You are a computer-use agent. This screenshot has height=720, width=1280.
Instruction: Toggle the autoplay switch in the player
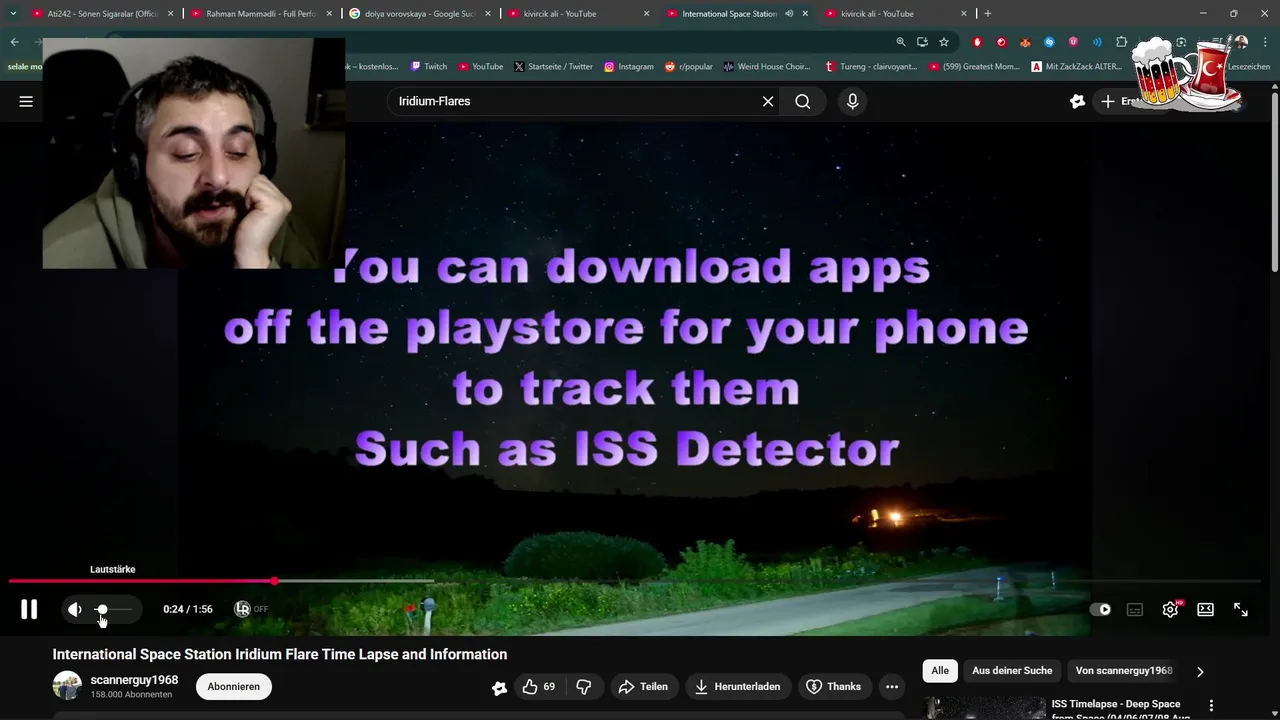1100,609
